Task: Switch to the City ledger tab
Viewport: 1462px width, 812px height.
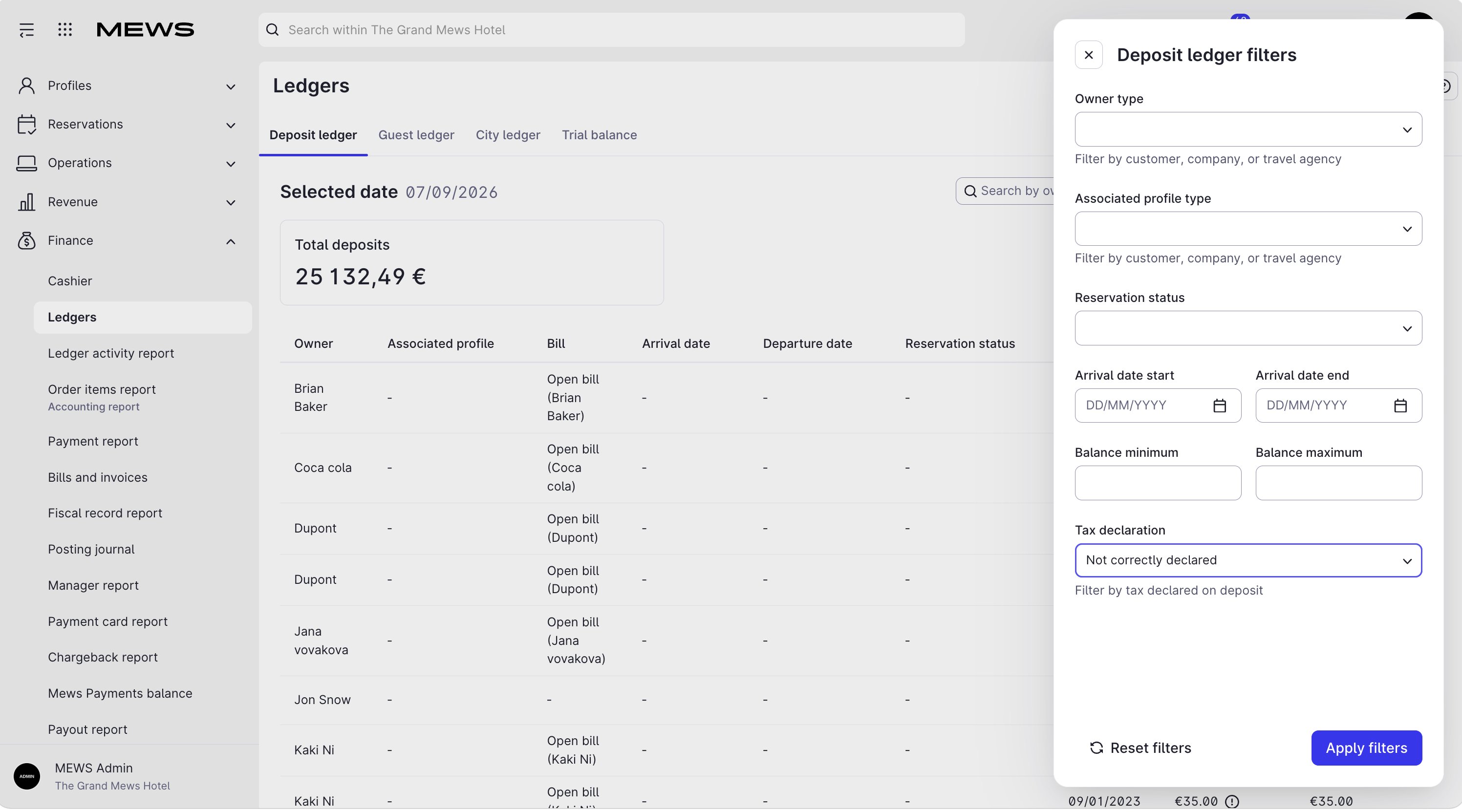Action: 508,135
